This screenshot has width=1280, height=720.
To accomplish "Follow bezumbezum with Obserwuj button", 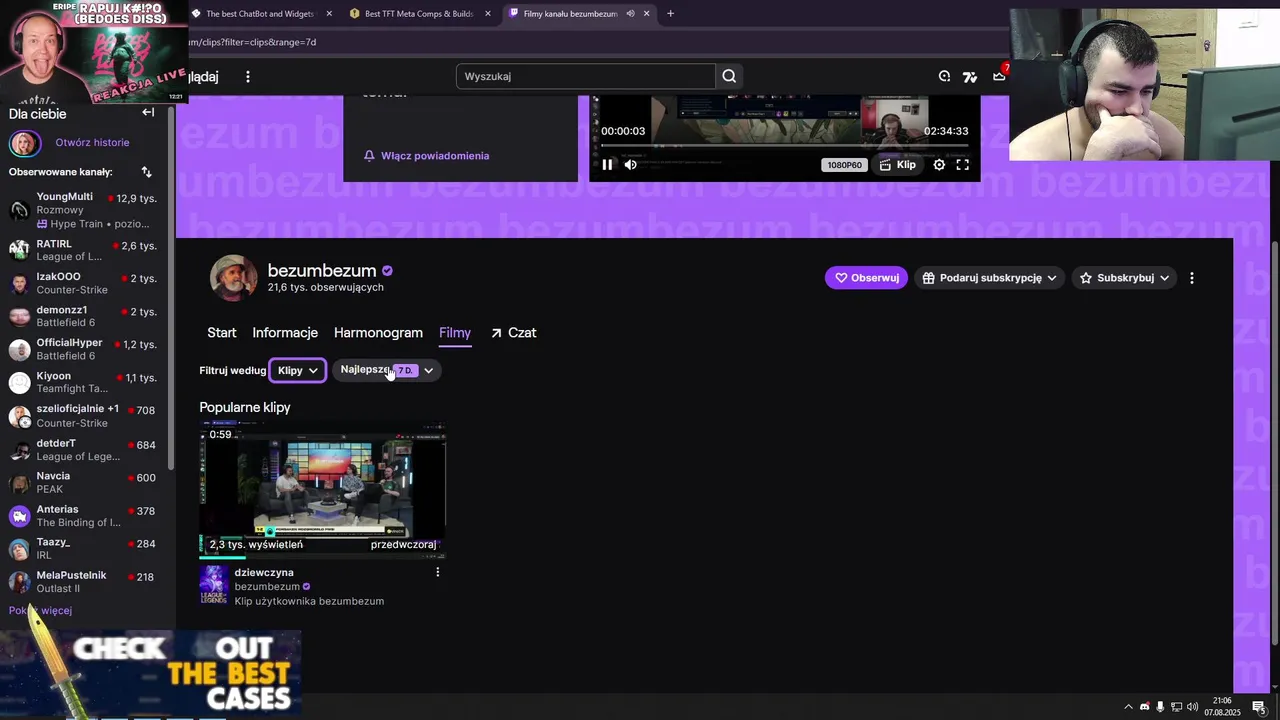I will [866, 278].
